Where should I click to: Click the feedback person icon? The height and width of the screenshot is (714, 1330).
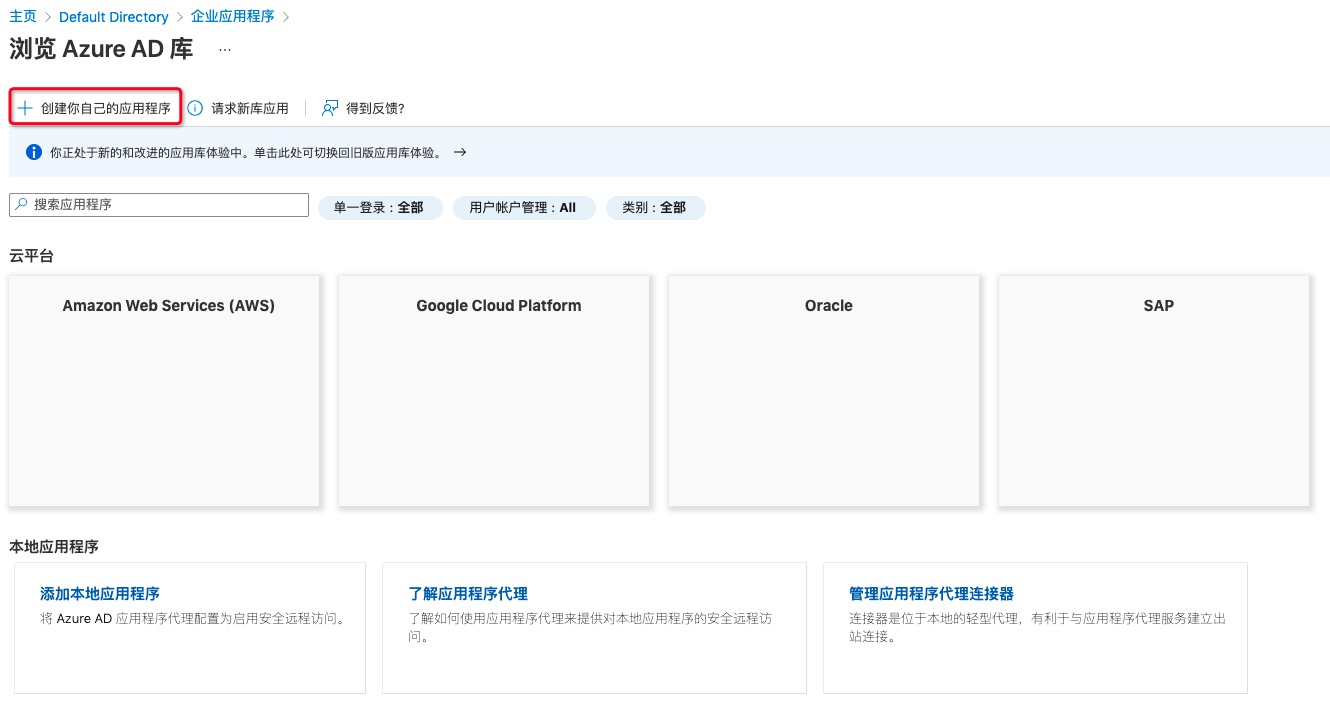click(x=330, y=108)
